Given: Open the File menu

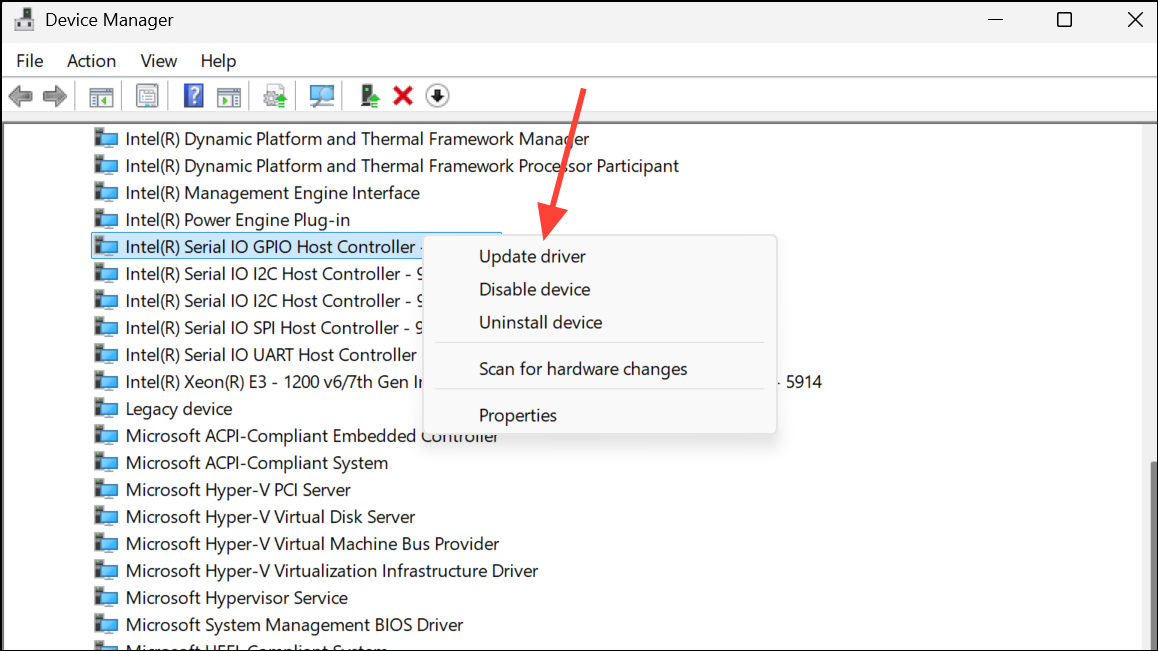Looking at the screenshot, I should [x=29, y=61].
